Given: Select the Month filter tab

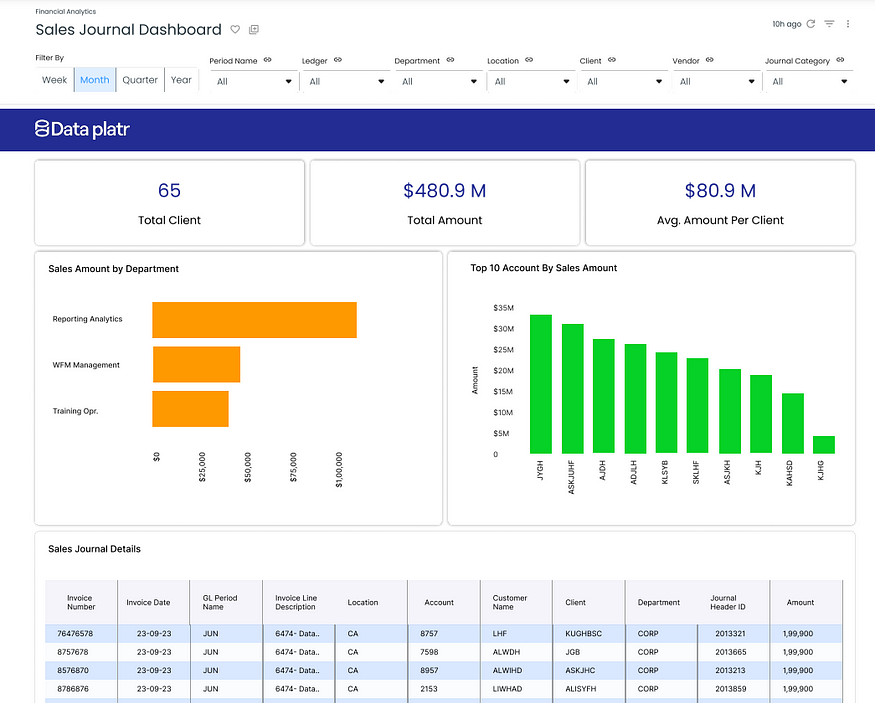Looking at the screenshot, I should (x=95, y=80).
